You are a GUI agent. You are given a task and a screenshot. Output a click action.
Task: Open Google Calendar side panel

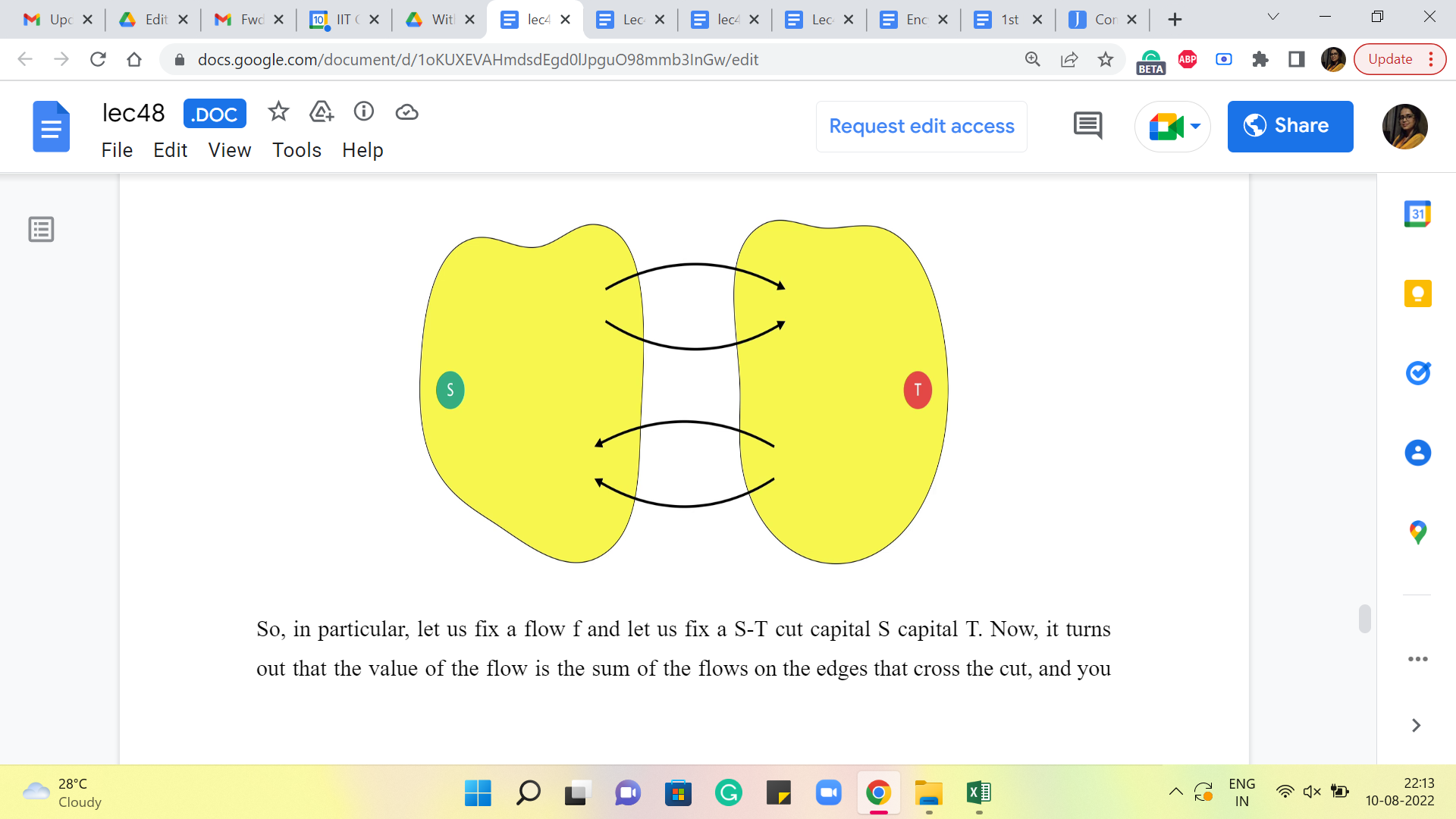coord(1417,215)
